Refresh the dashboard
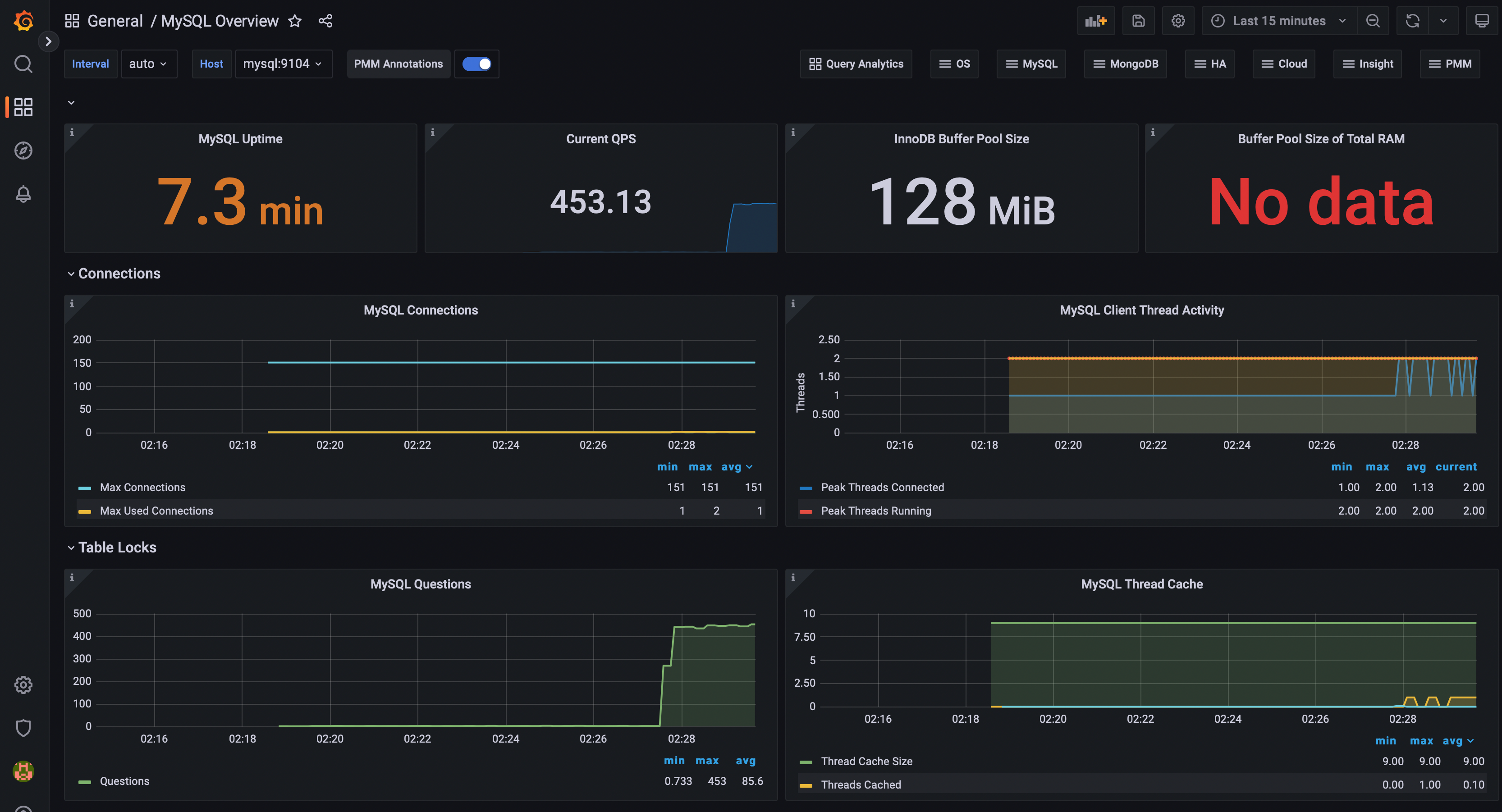 click(1412, 21)
